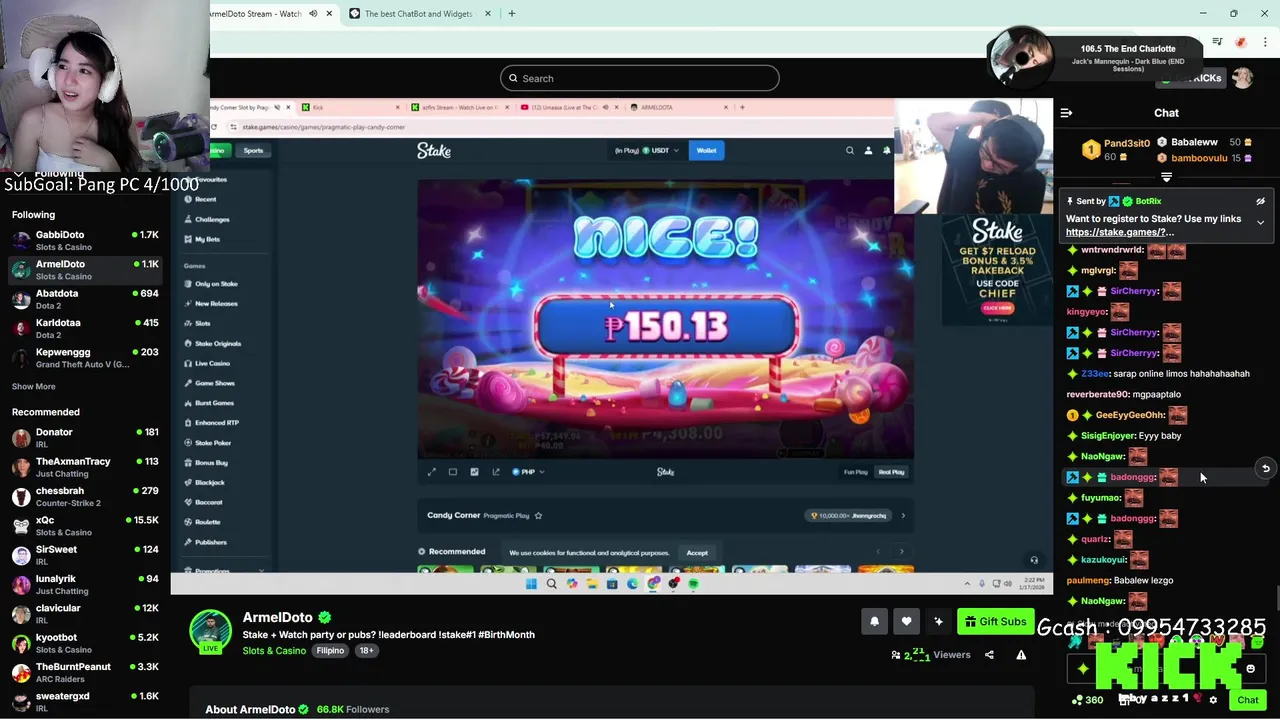Viewport: 1280px width, 720px height.
Task: Click the Filipino language tag
Action: click(330, 650)
